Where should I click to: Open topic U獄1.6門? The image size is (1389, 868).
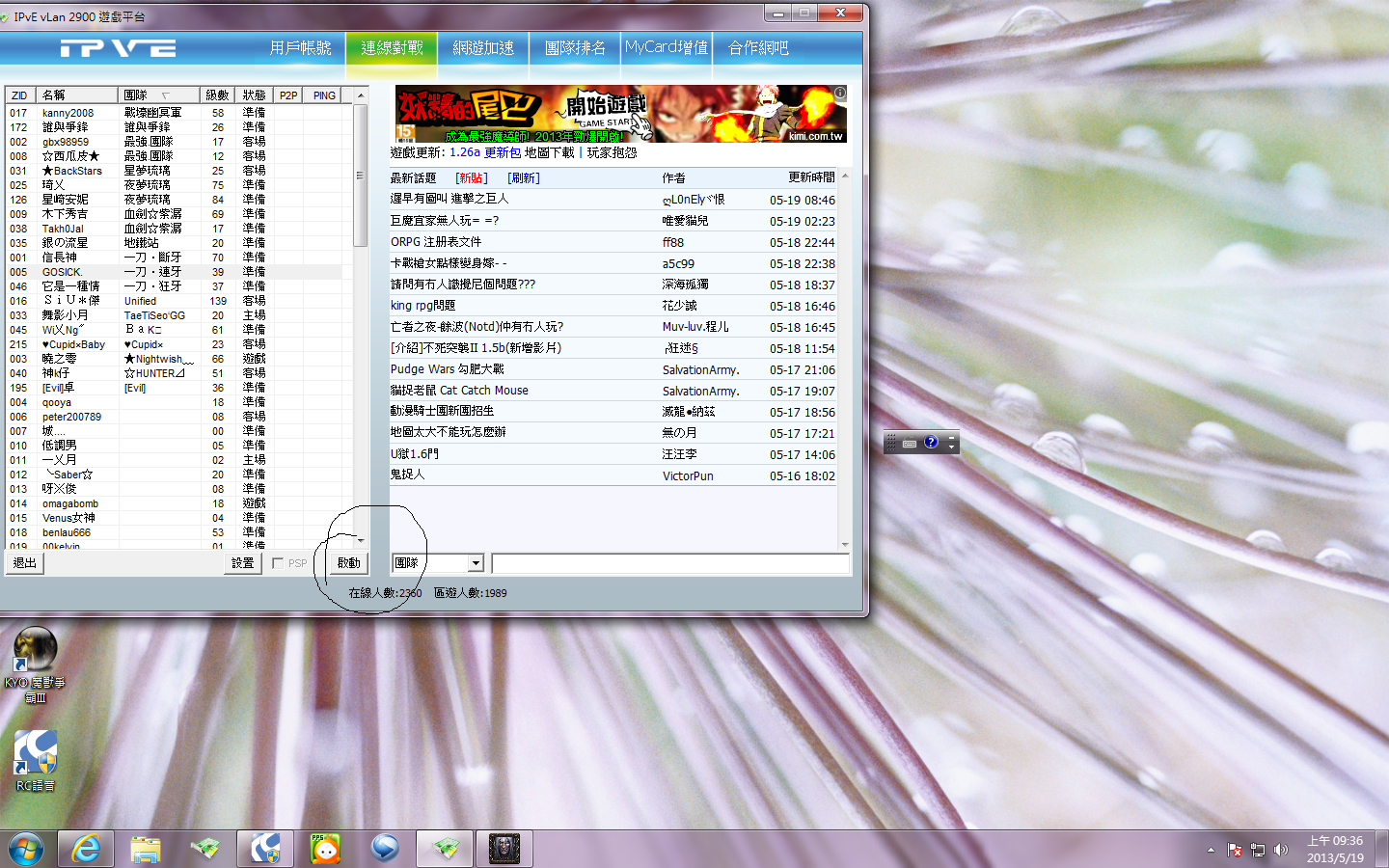[x=414, y=454]
